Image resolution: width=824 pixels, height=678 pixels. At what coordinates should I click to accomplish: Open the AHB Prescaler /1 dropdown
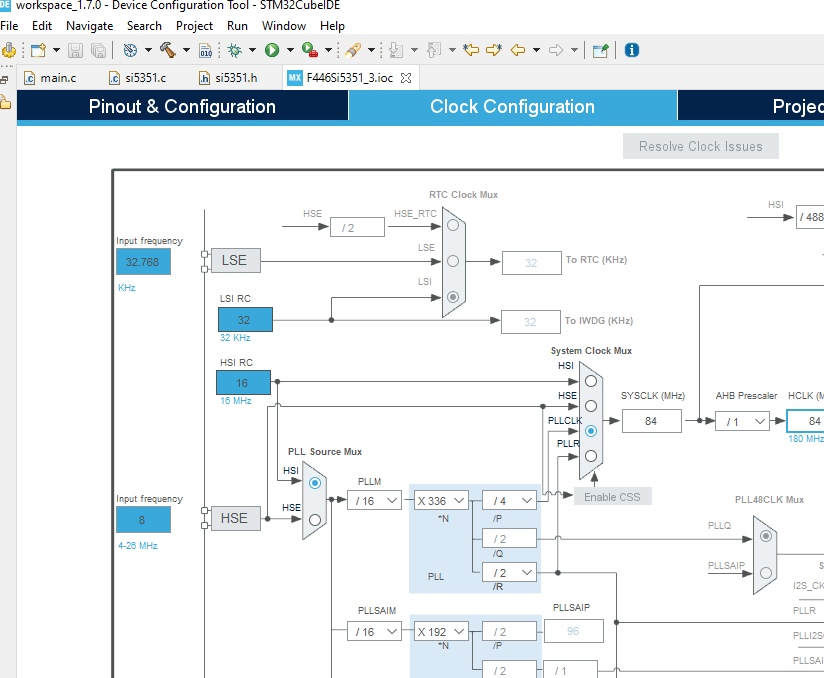click(x=743, y=422)
